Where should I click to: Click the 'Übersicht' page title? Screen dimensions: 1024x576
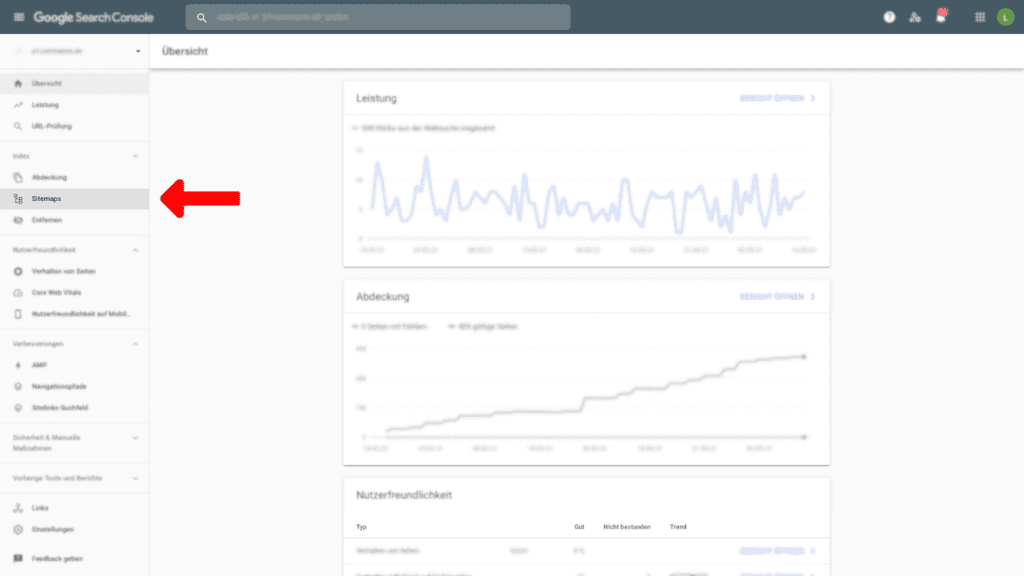185,52
